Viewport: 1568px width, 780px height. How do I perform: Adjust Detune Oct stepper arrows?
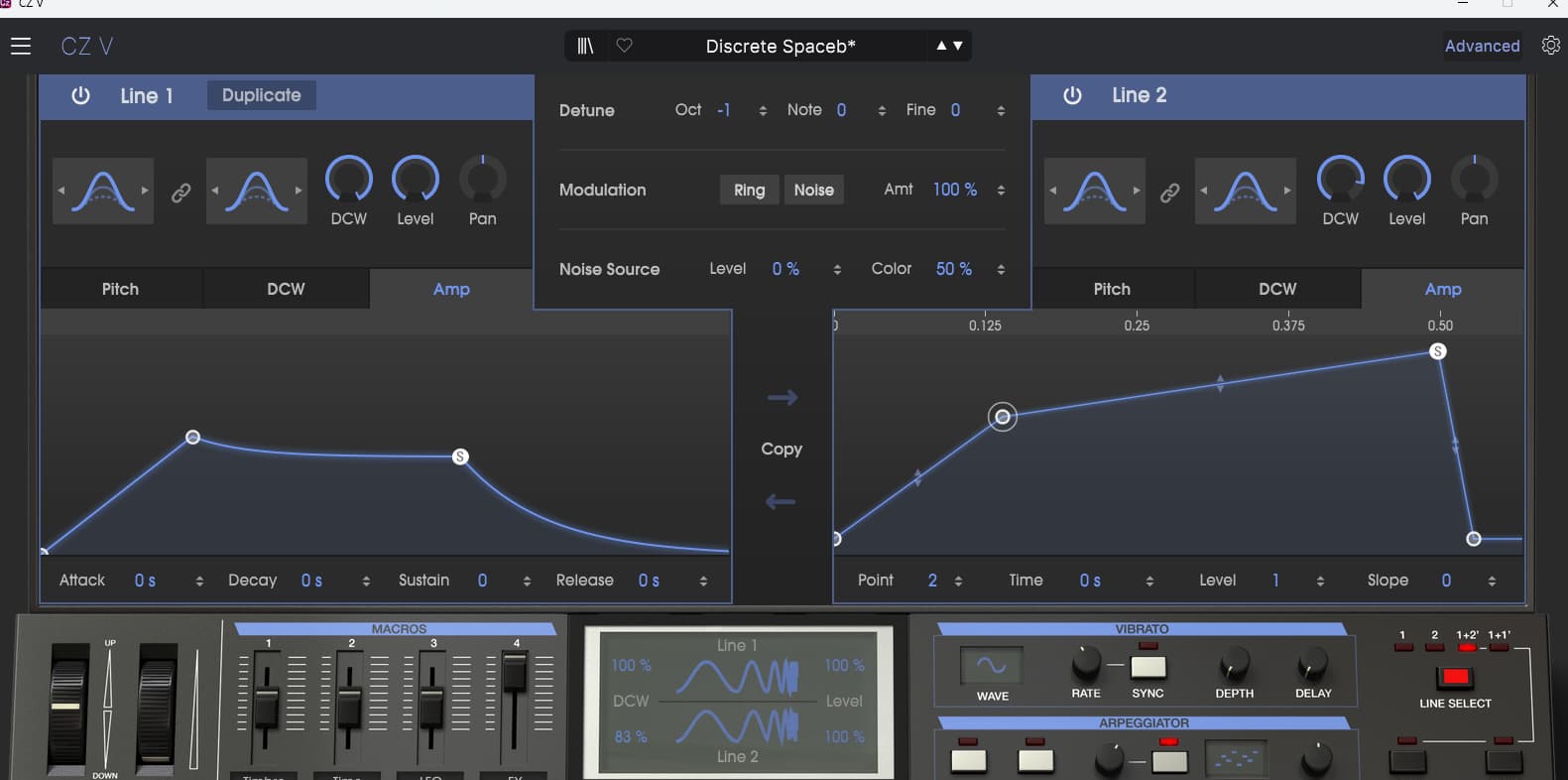click(763, 111)
